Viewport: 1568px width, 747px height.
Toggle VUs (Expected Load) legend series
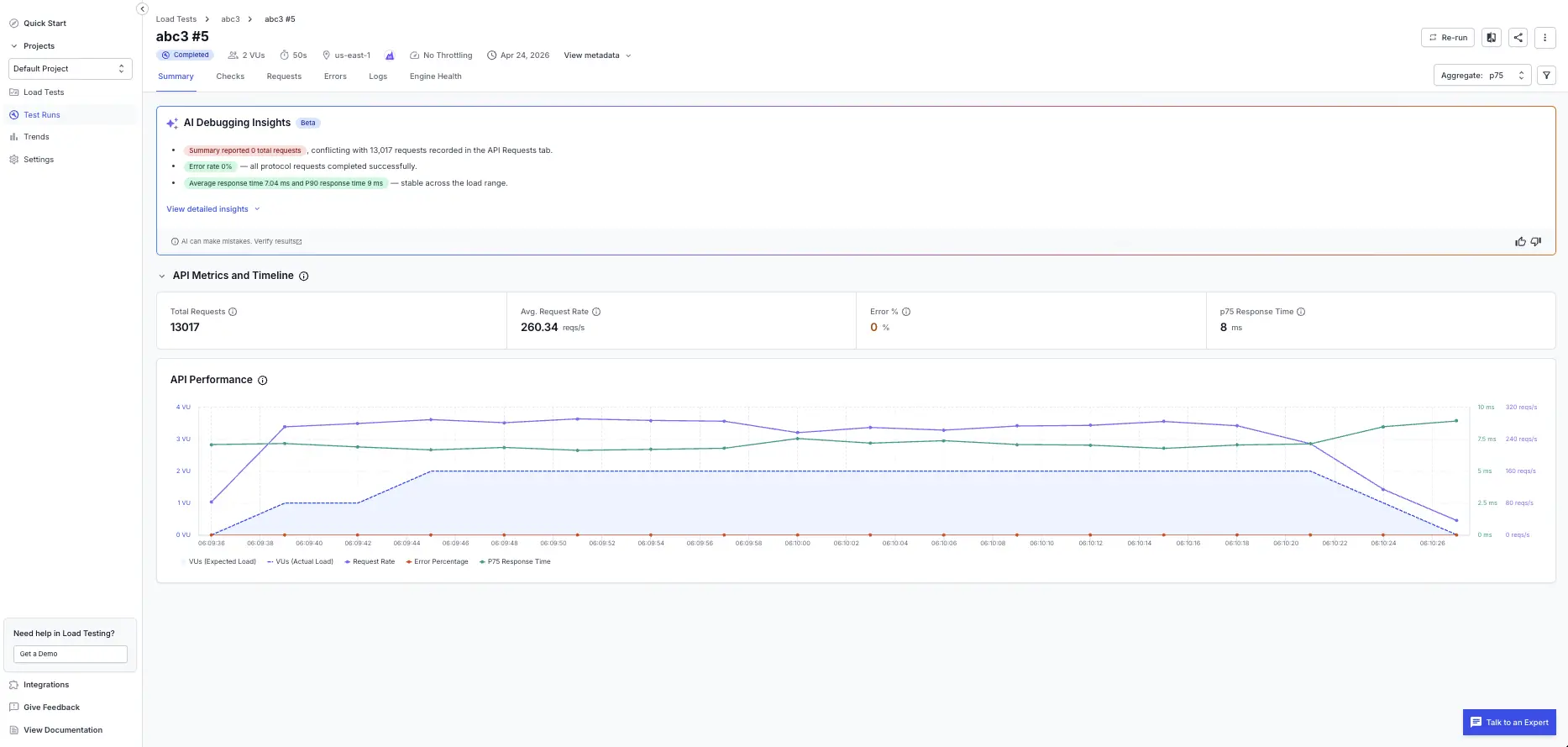[x=218, y=561]
